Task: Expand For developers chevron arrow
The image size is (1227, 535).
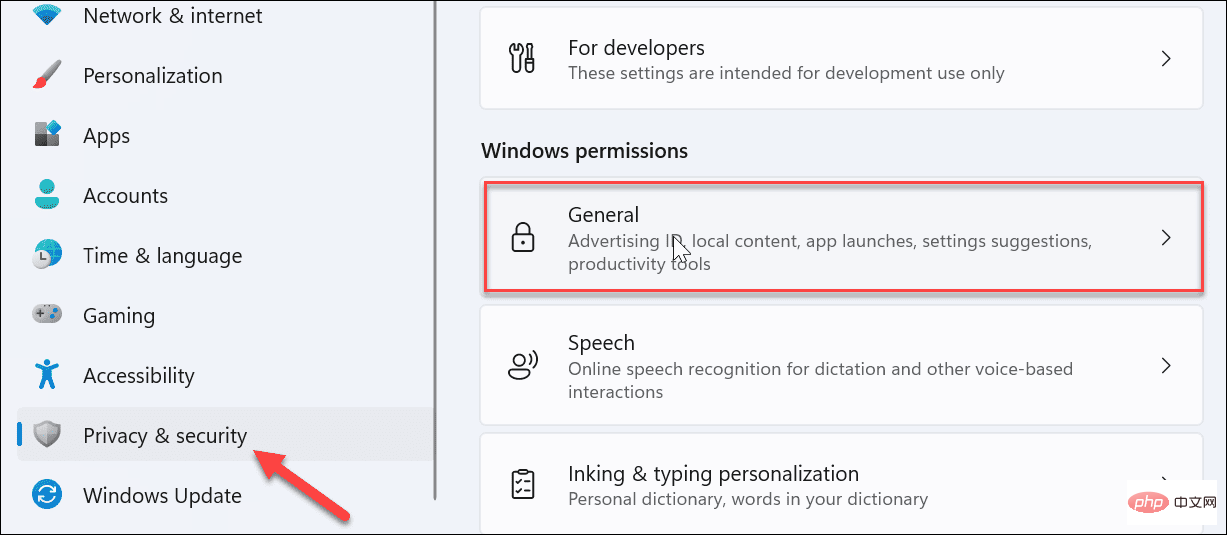Action: click(1166, 59)
